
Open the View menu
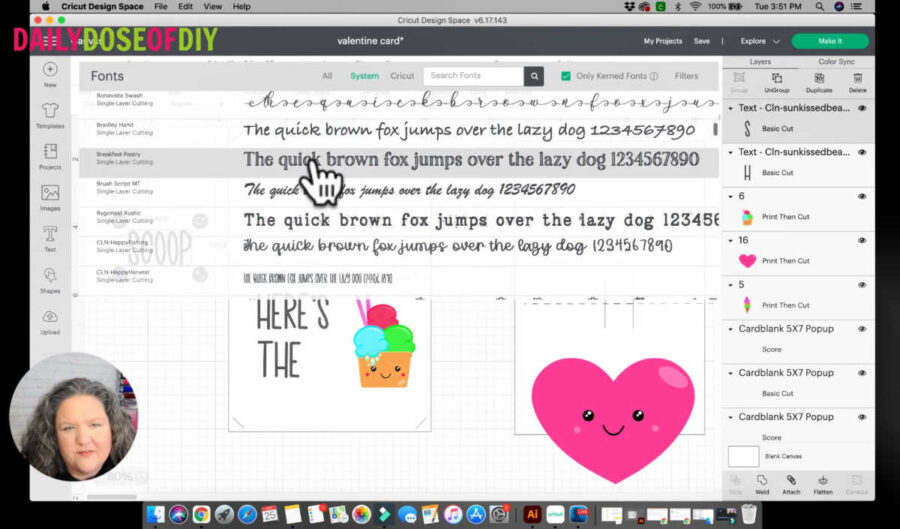pyautogui.click(x=212, y=6)
